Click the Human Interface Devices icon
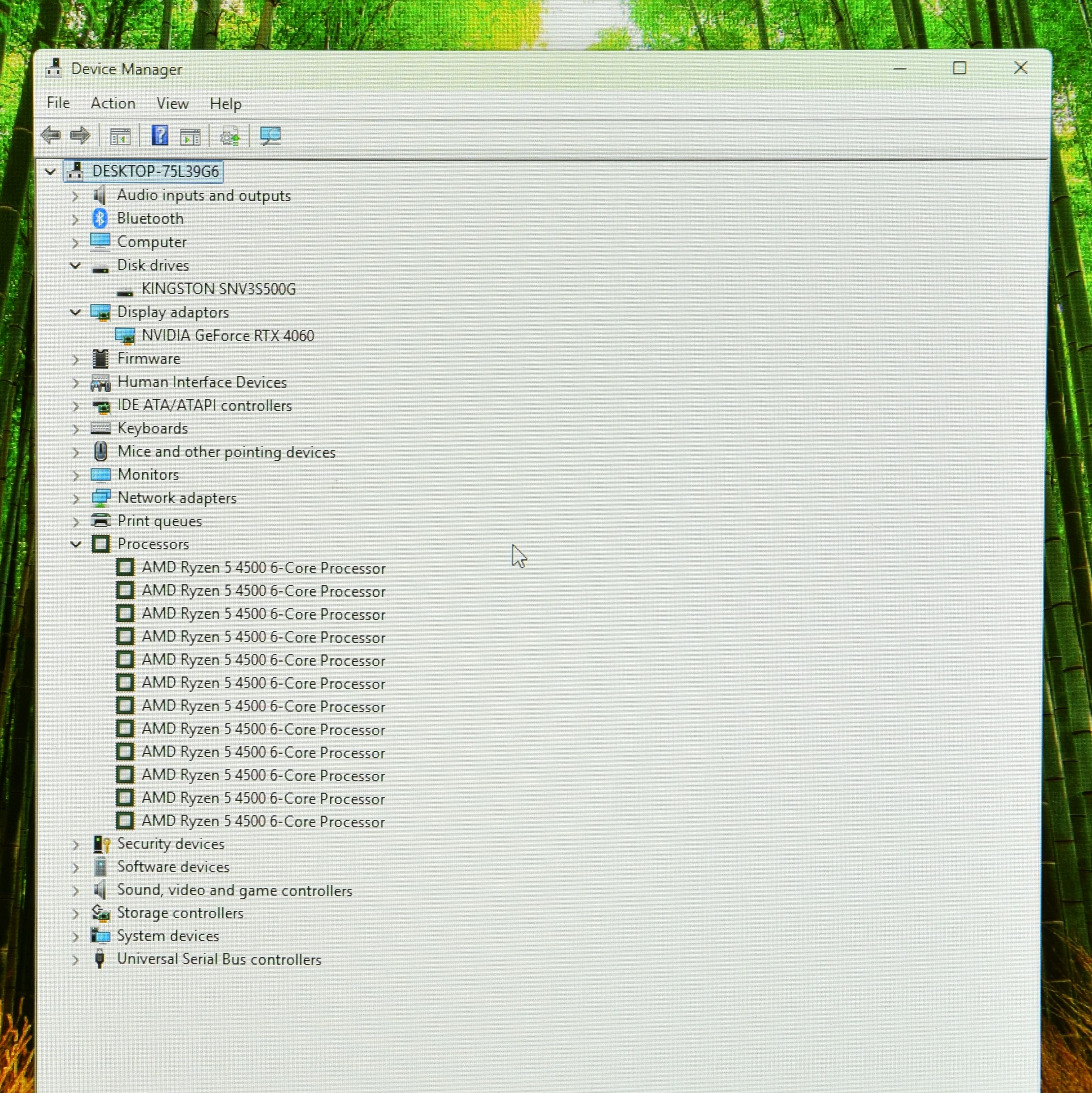 [x=101, y=382]
